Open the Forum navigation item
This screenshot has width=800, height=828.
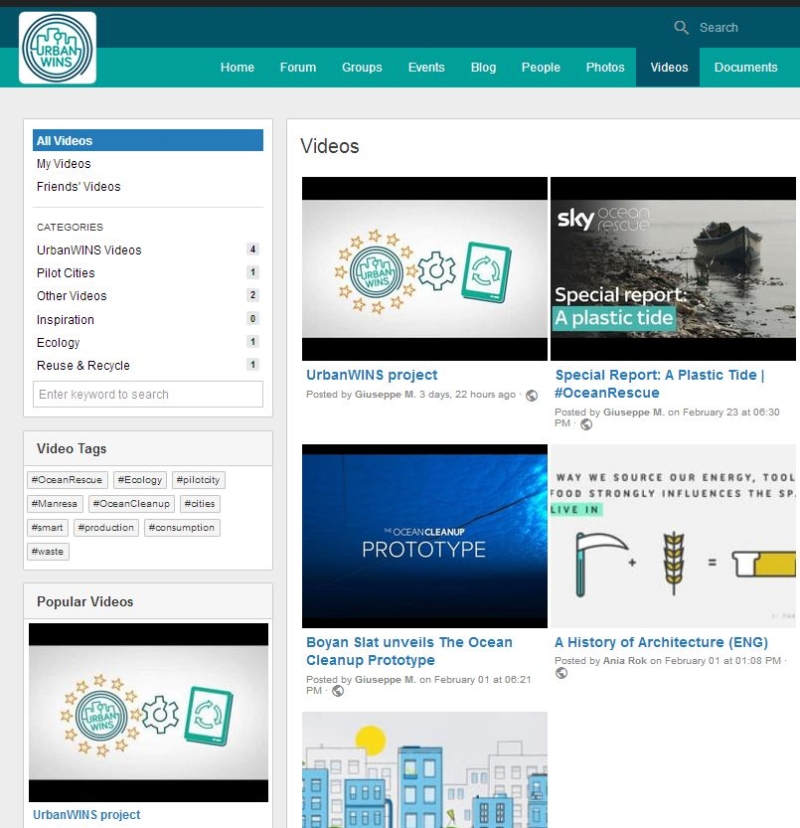coord(297,67)
